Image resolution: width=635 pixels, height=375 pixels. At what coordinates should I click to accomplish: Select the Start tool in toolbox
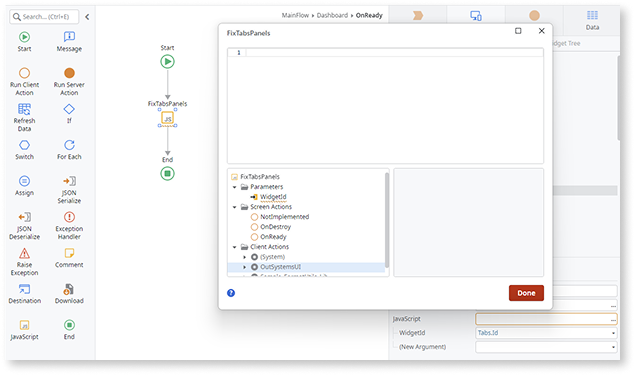pos(24,42)
